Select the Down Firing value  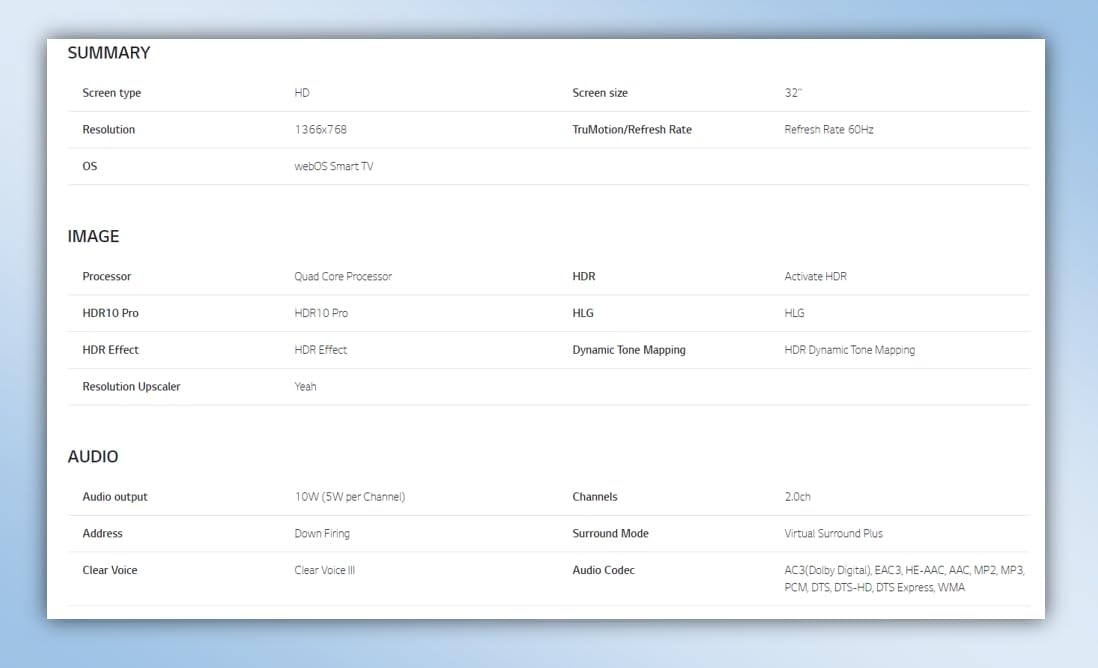(321, 534)
